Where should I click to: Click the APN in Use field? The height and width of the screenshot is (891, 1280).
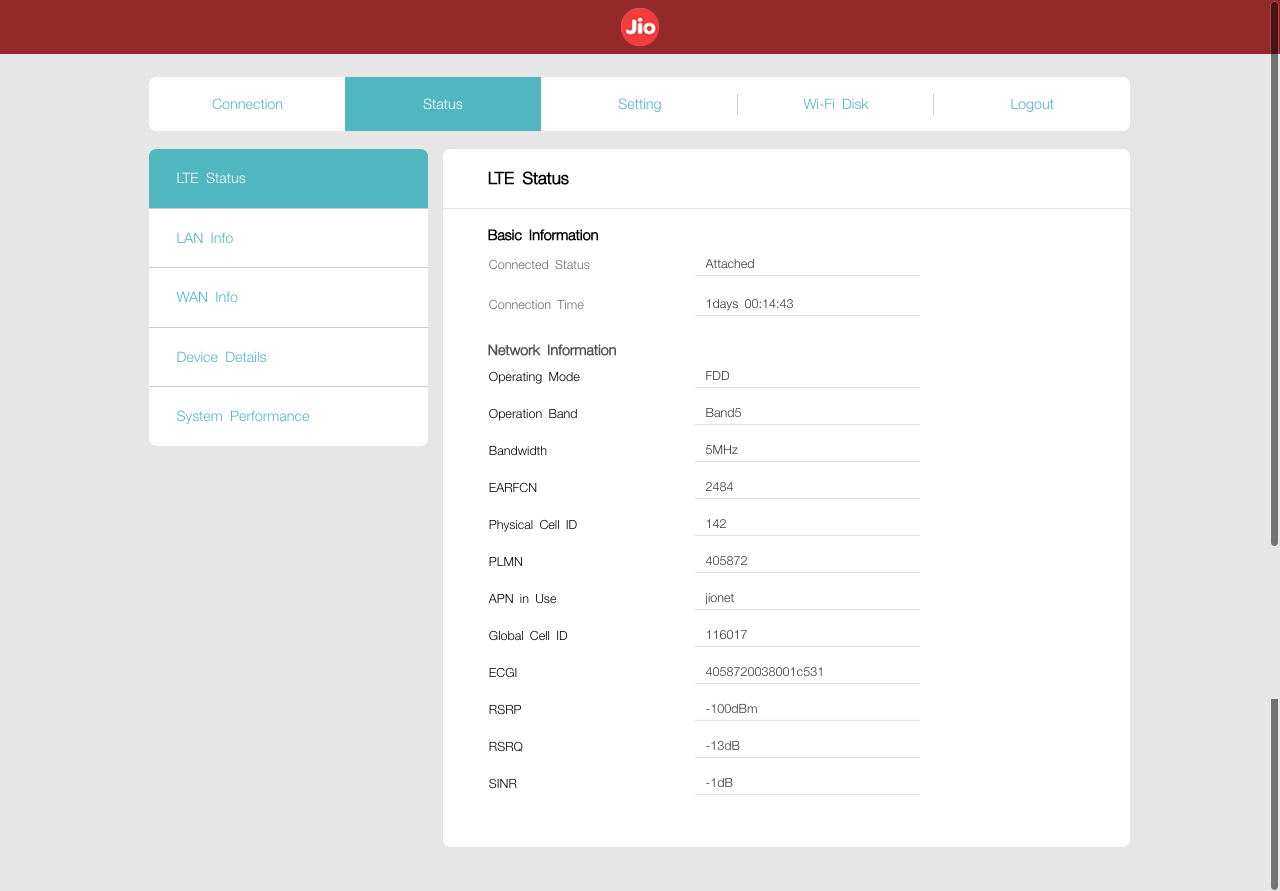pos(806,598)
